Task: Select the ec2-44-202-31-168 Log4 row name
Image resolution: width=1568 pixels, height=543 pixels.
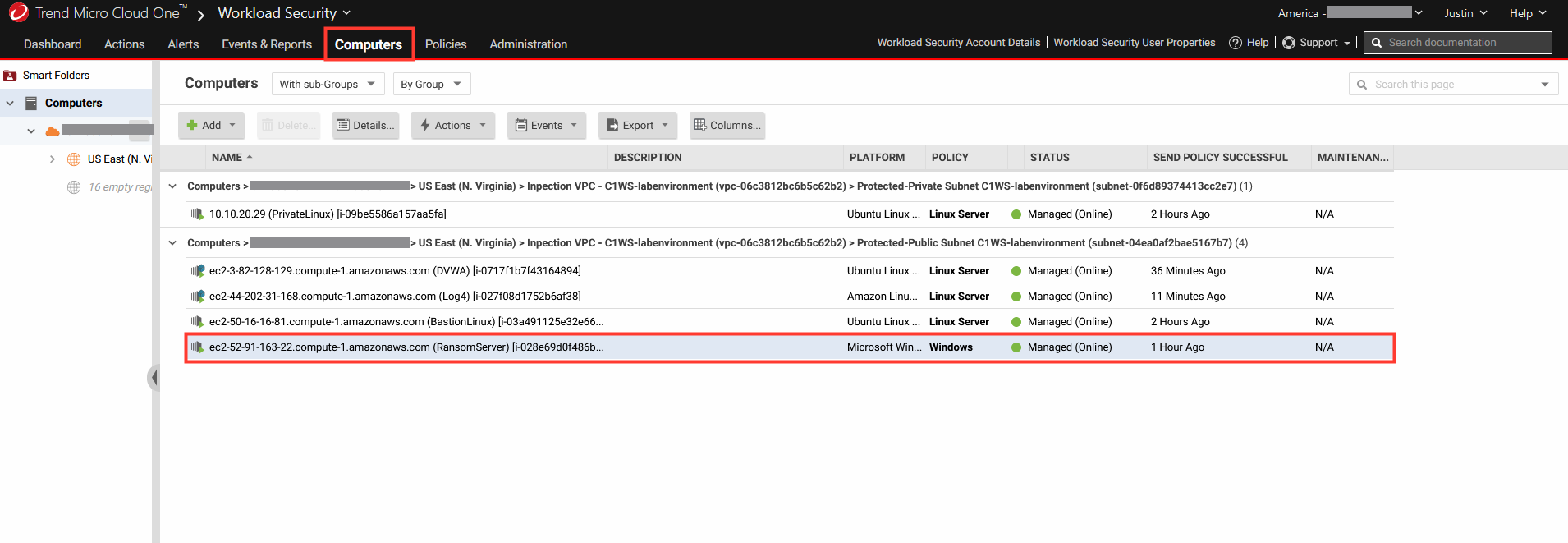Action: (395, 297)
